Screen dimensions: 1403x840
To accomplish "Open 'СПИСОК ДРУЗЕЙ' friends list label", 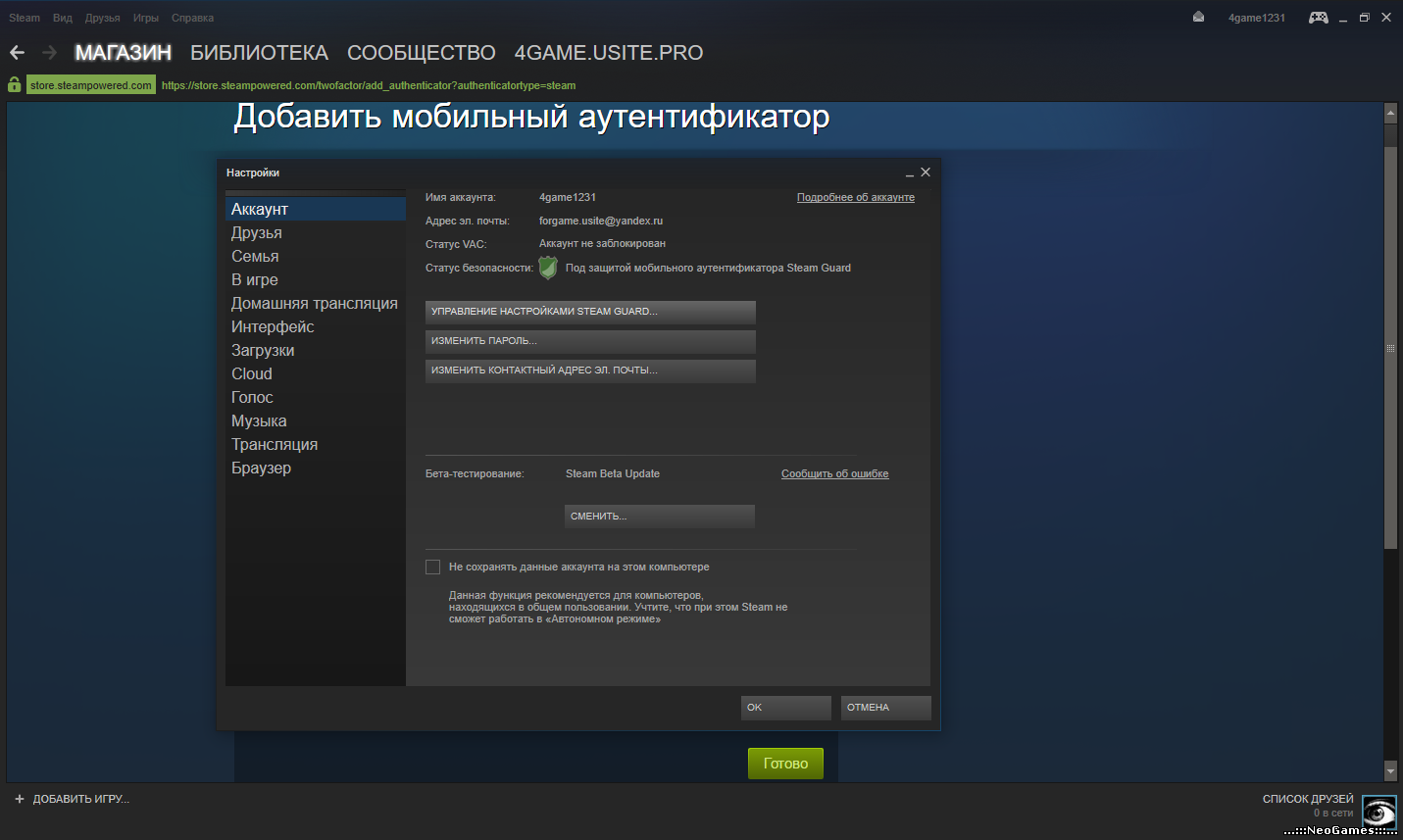I will (1308, 799).
